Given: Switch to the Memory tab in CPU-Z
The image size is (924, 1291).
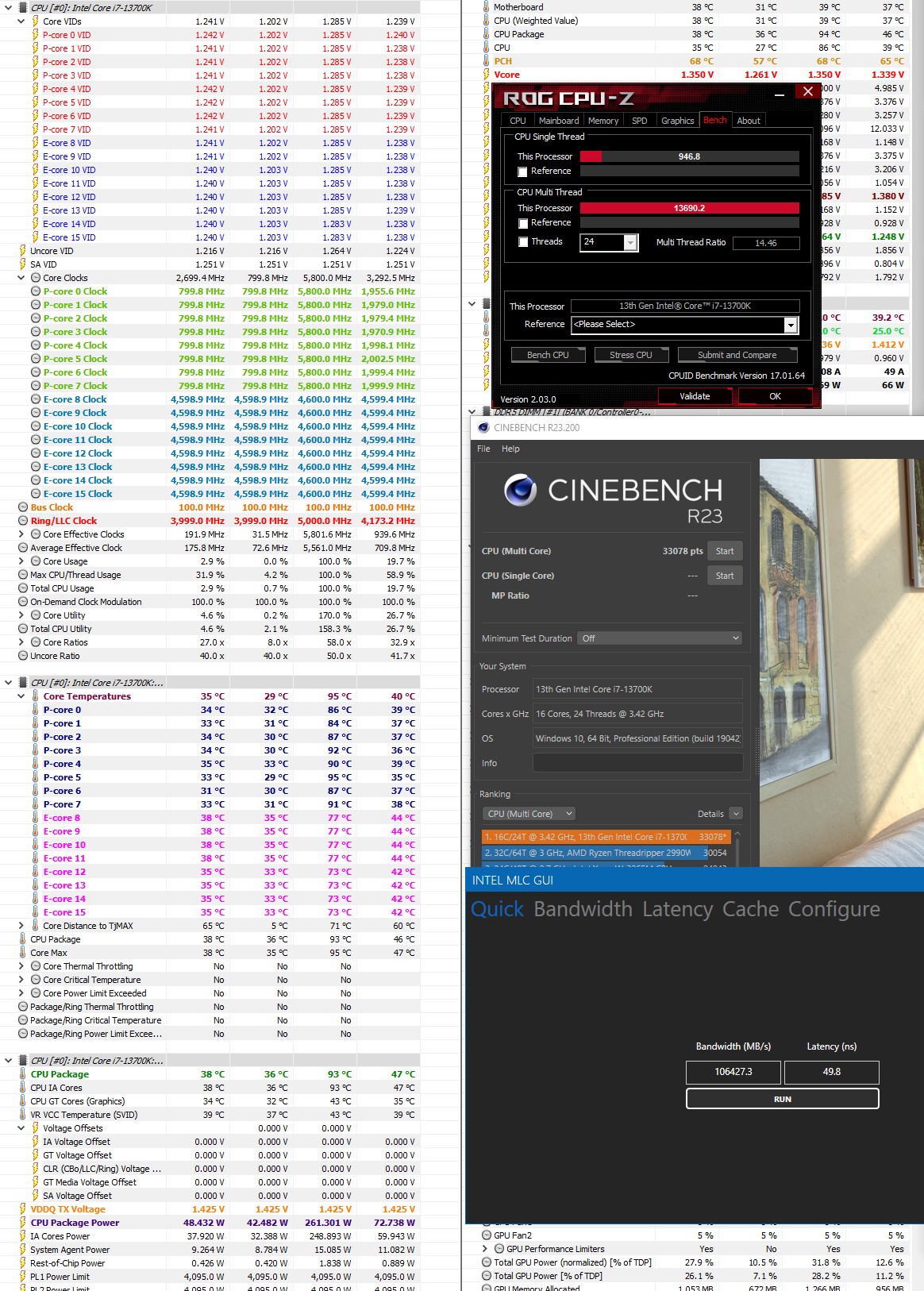Looking at the screenshot, I should click(x=603, y=121).
